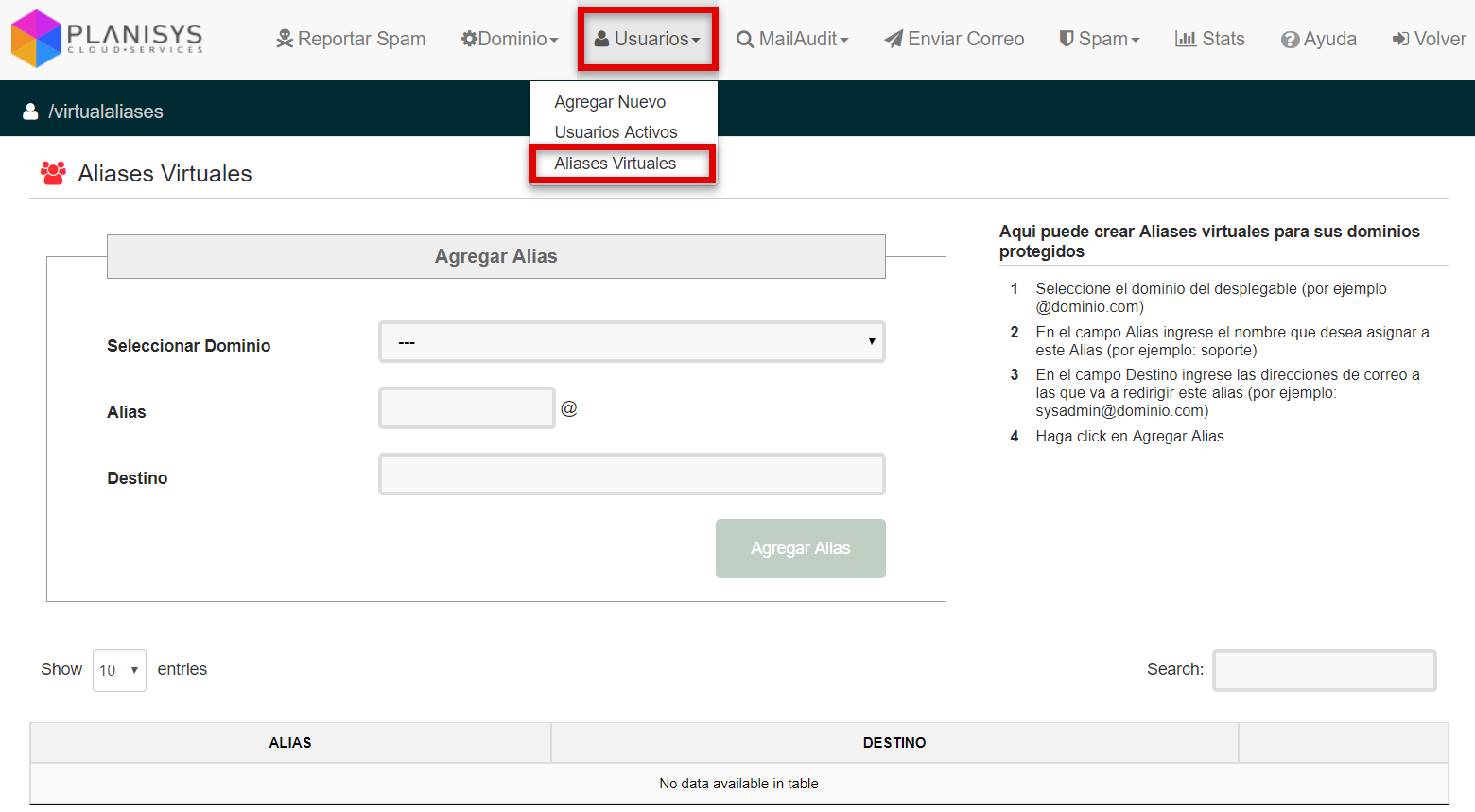Open the Spam shield menu

pos(1099,39)
